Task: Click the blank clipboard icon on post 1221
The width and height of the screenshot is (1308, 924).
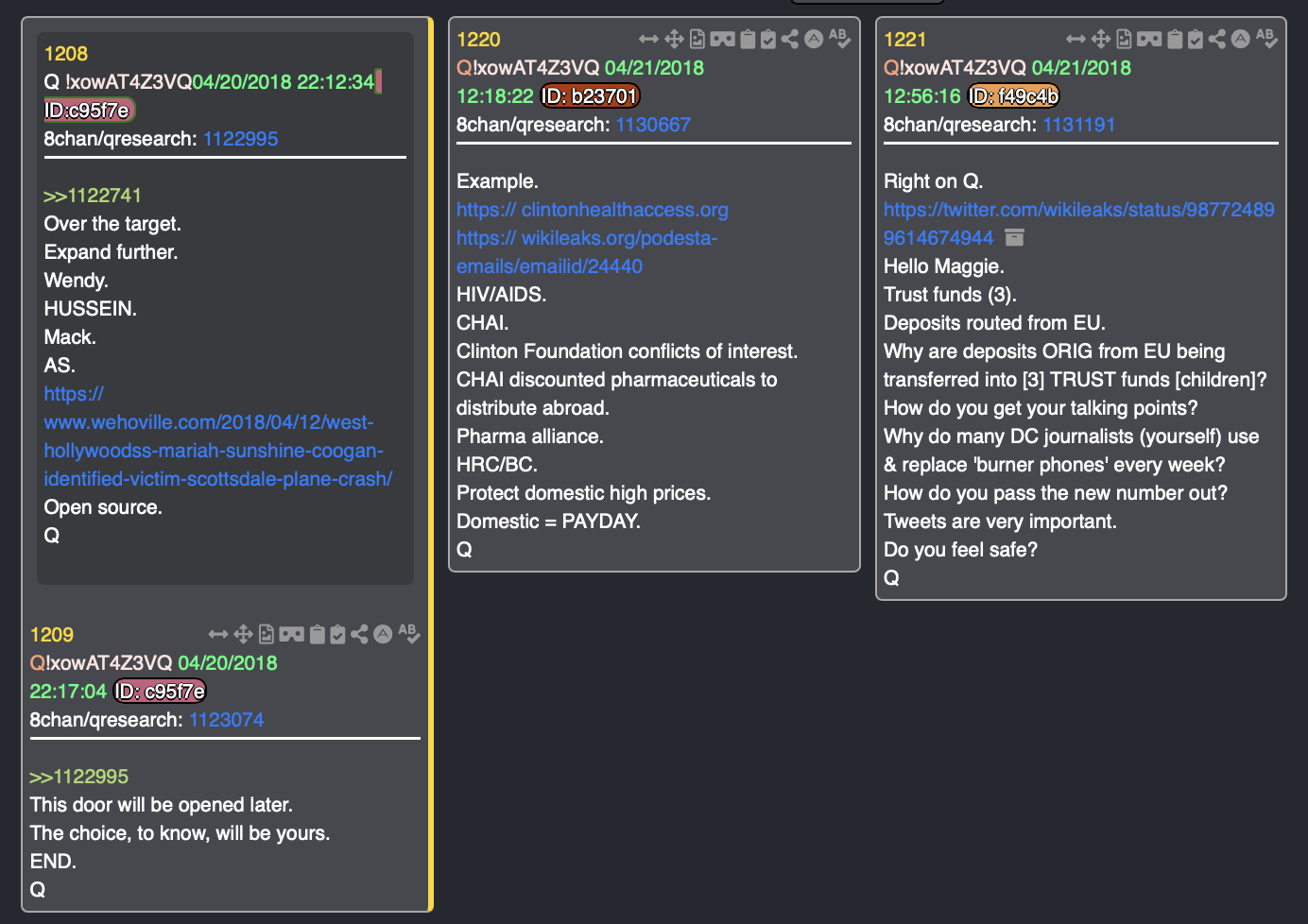Action: (1175, 39)
